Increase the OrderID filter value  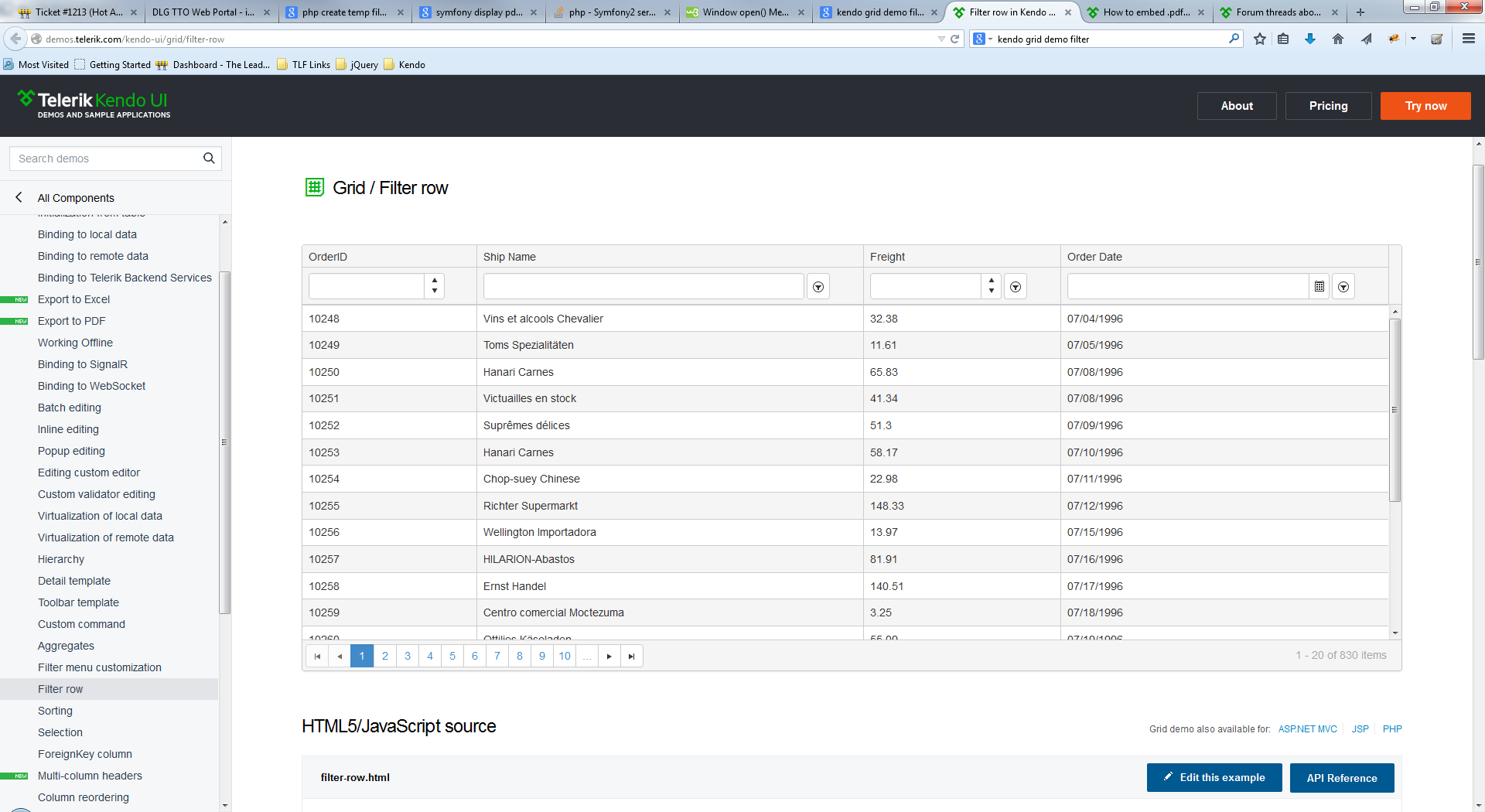coord(435,281)
